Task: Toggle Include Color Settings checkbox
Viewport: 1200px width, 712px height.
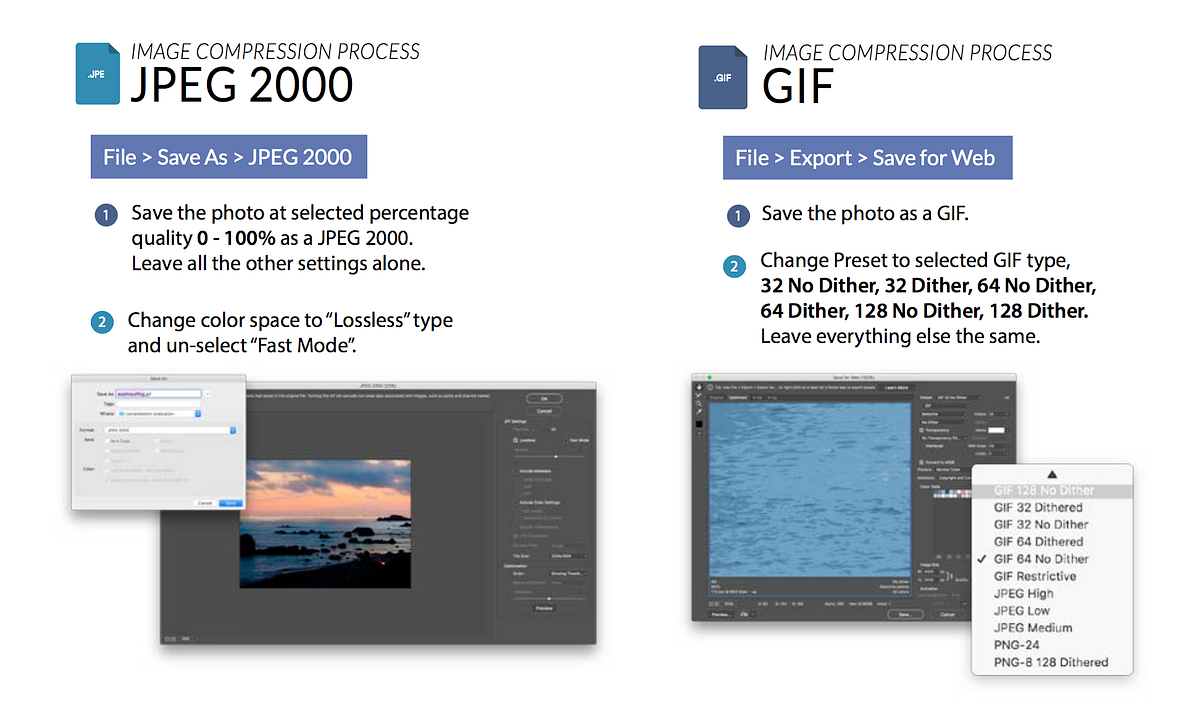Action: [515, 502]
